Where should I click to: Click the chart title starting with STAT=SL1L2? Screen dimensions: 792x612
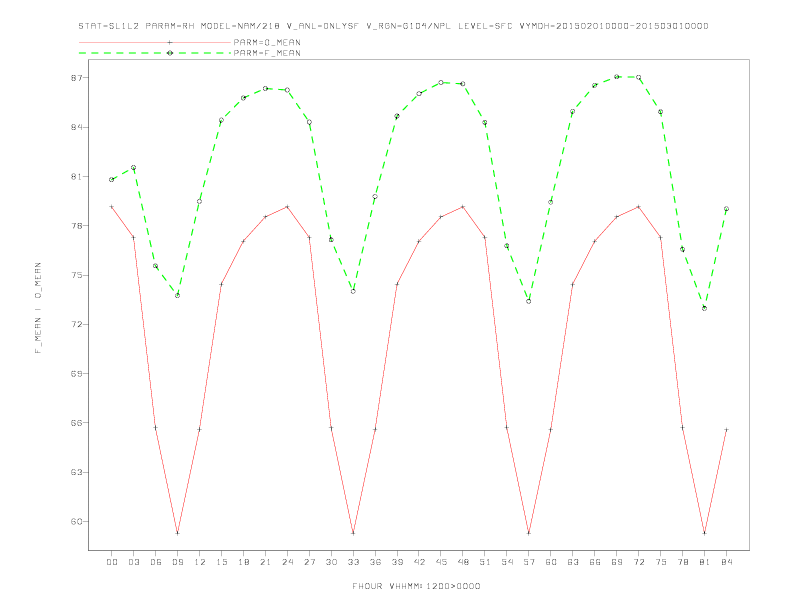(393, 26)
